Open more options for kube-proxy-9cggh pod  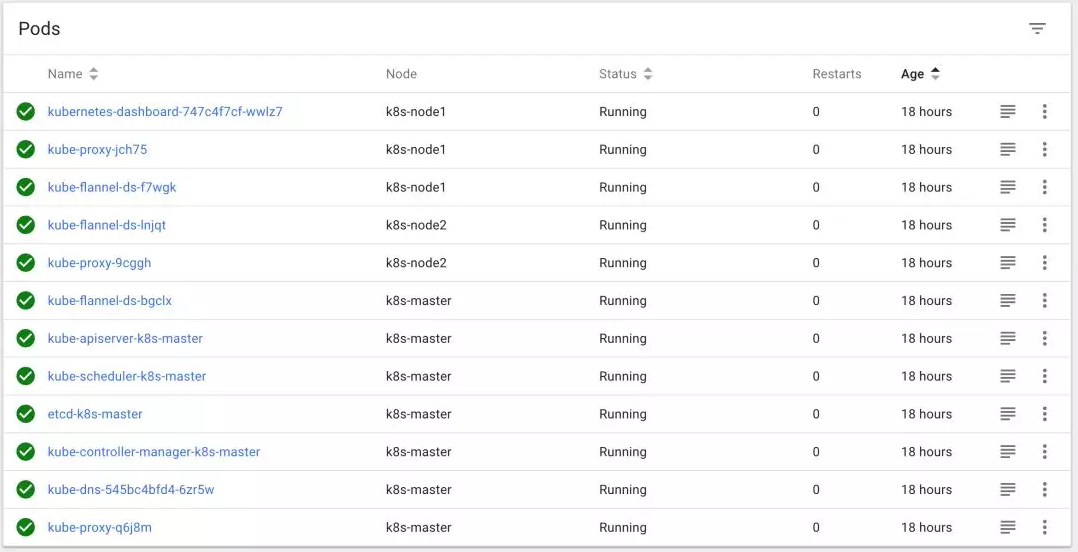click(x=1044, y=263)
